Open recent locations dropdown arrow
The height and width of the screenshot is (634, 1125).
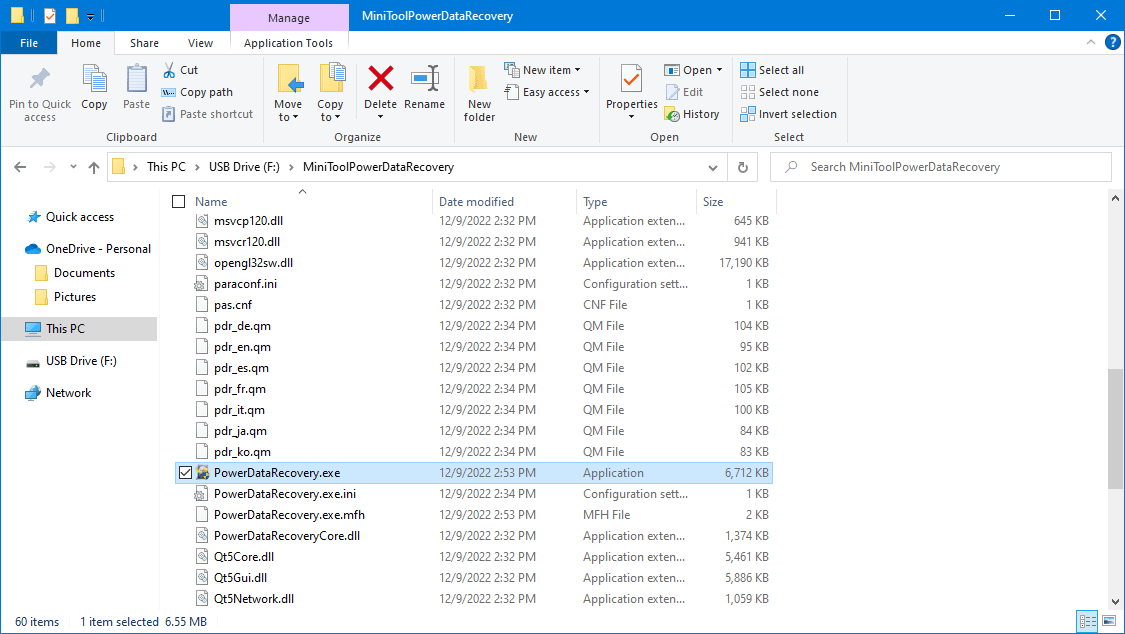tap(73, 167)
